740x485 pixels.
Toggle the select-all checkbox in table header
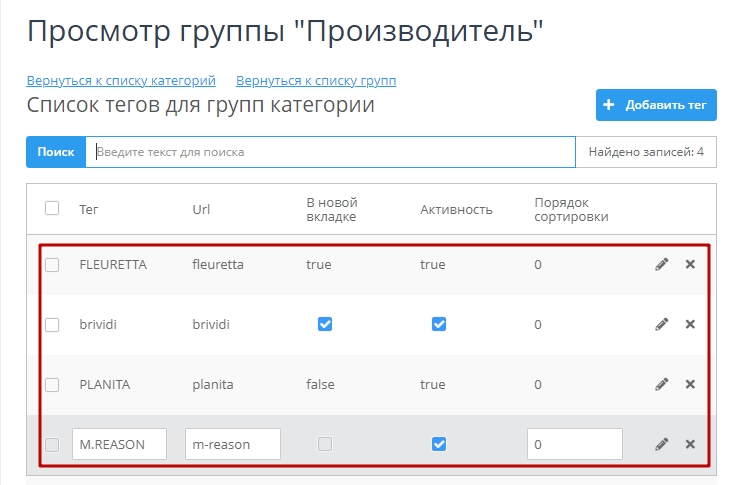(52, 208)
